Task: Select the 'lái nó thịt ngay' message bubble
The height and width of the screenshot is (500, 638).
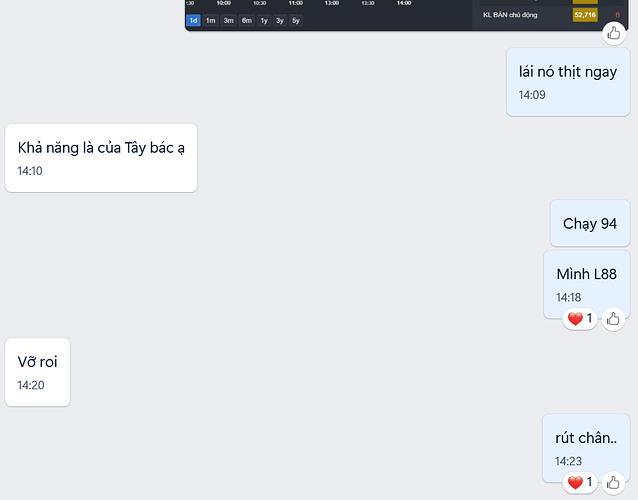Action: click(568, 82)
